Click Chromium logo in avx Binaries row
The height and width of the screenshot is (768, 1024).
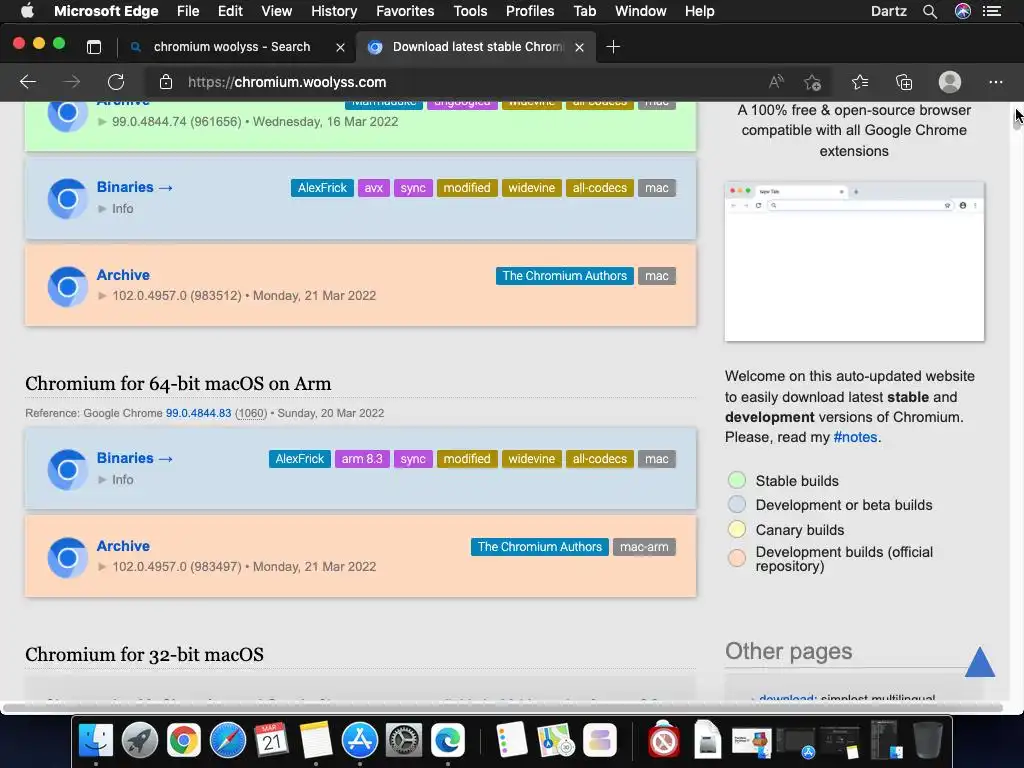tap(67, 198)
